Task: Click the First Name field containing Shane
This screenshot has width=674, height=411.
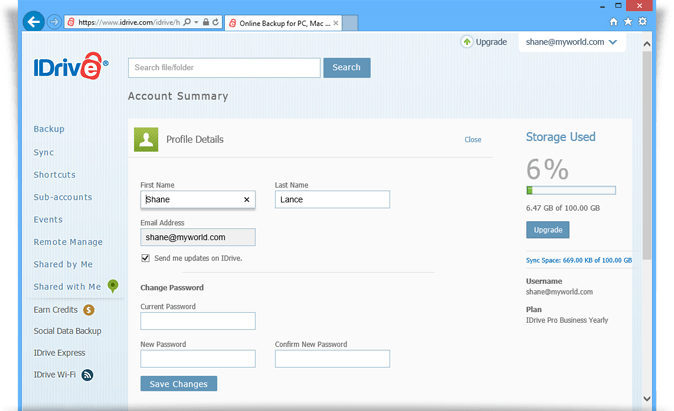Action: (x=198, y=199)
